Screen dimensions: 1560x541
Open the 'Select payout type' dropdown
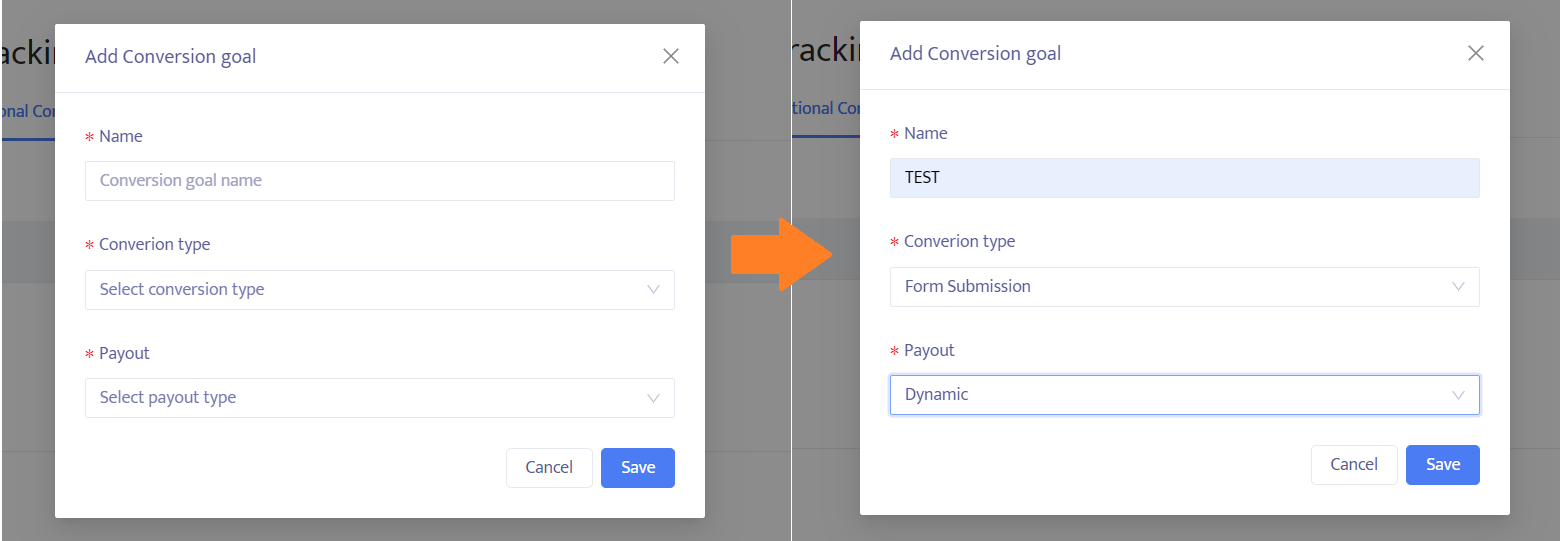379,398
